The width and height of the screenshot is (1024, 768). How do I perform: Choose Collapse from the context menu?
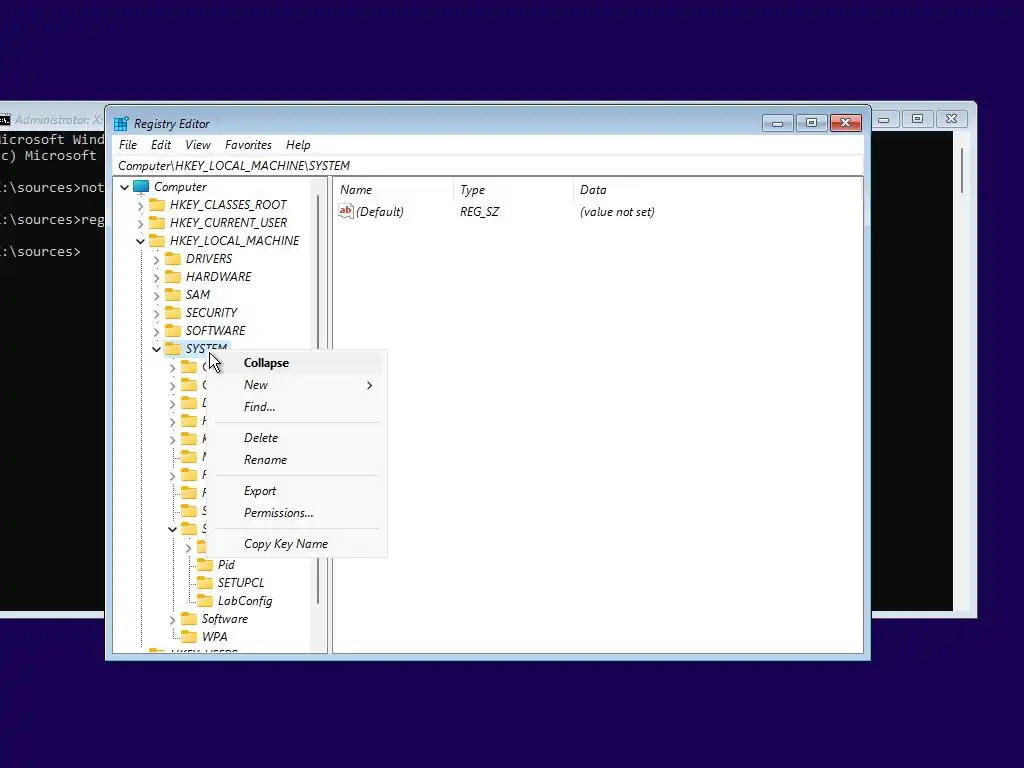298,363
